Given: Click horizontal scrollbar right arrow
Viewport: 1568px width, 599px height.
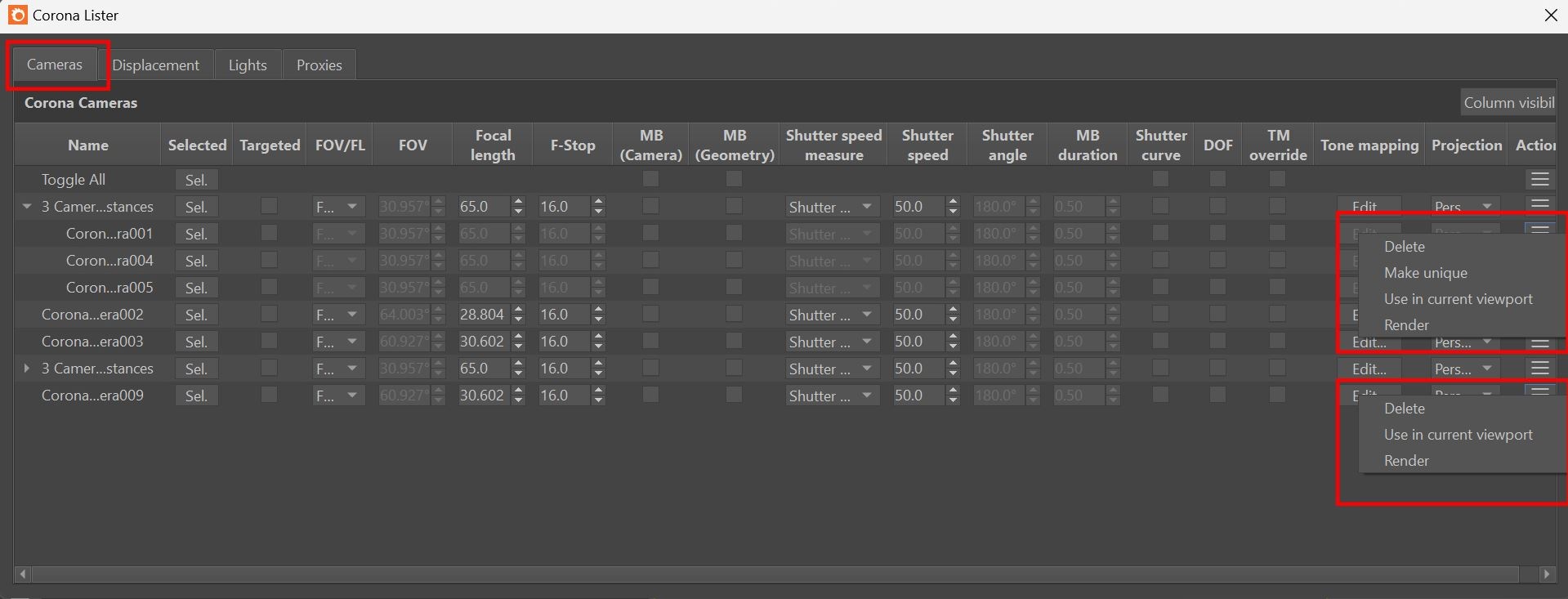Looking at the screenshot, I should point(1546,574).
